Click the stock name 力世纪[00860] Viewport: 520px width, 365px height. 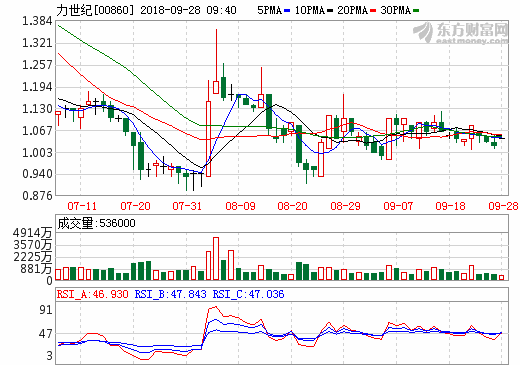click(95, 10)
